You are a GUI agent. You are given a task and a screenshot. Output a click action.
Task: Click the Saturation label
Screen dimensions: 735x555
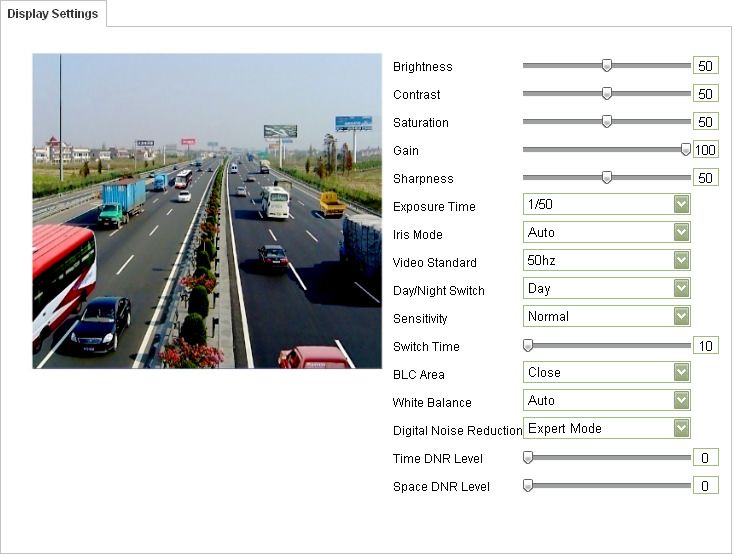(421, 123)
